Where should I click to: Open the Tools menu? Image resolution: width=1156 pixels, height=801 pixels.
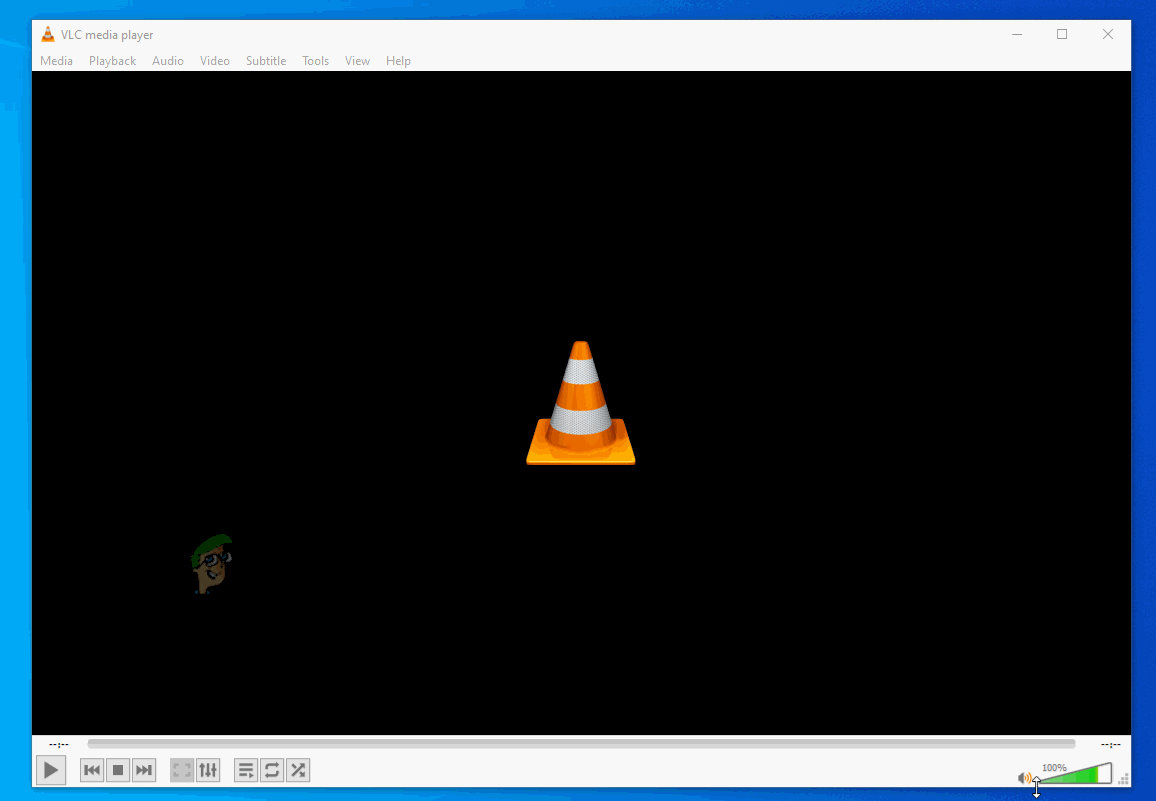316,60
